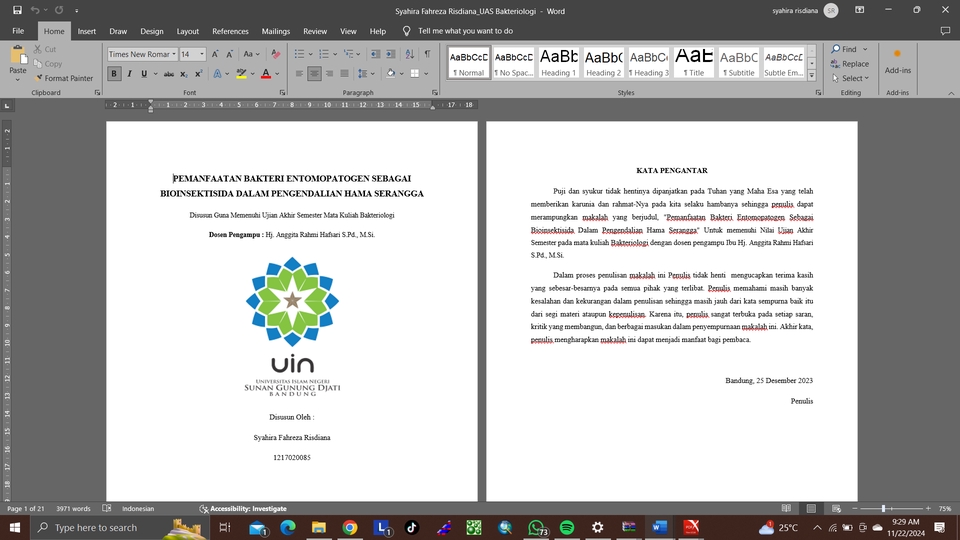Switch to Web Layout view icon

coord(836,508)
